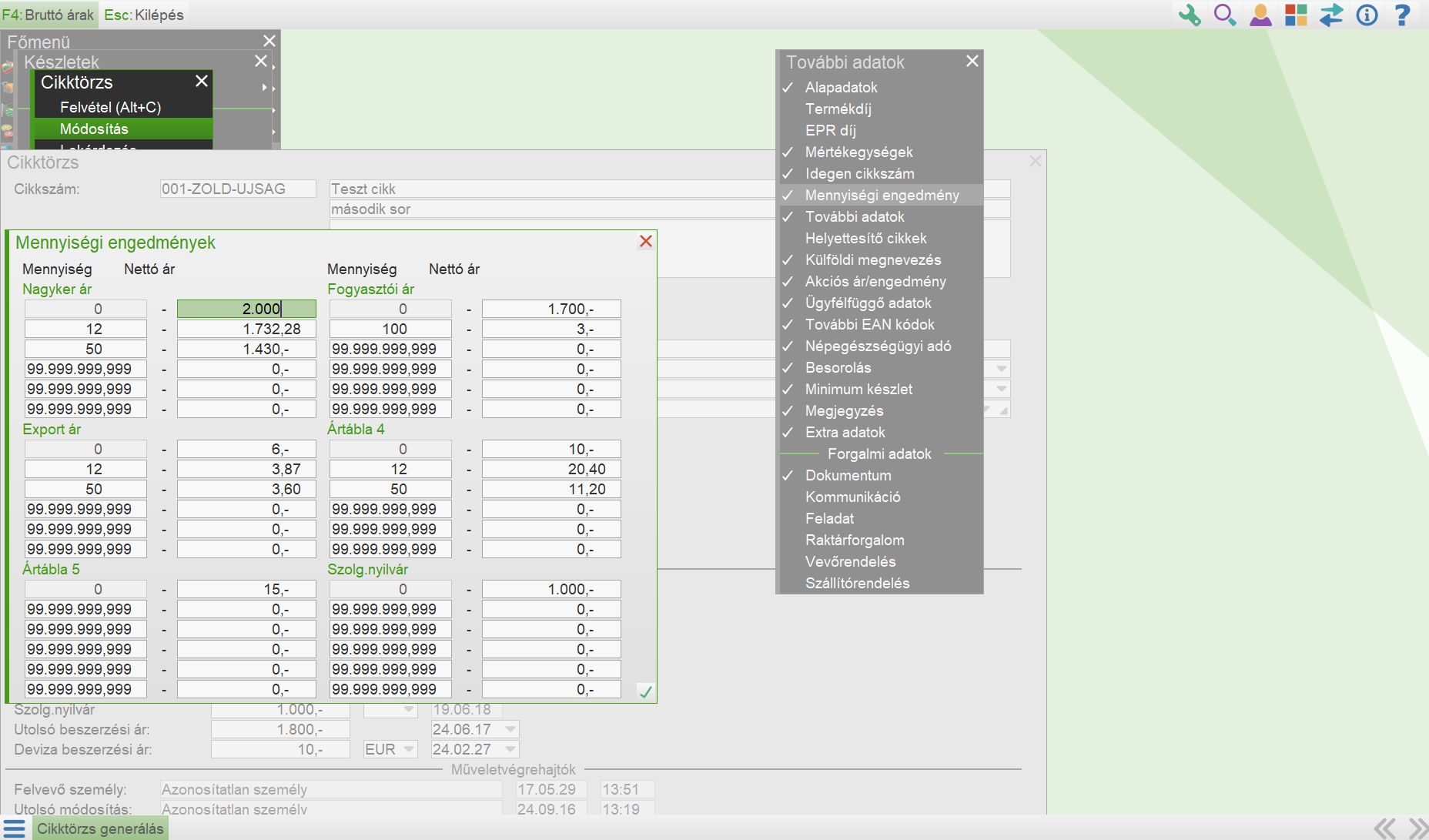Select Módosítás in the Cikktörzs menu
Viewport: 1429px width, 840px height.
[94, 129]
